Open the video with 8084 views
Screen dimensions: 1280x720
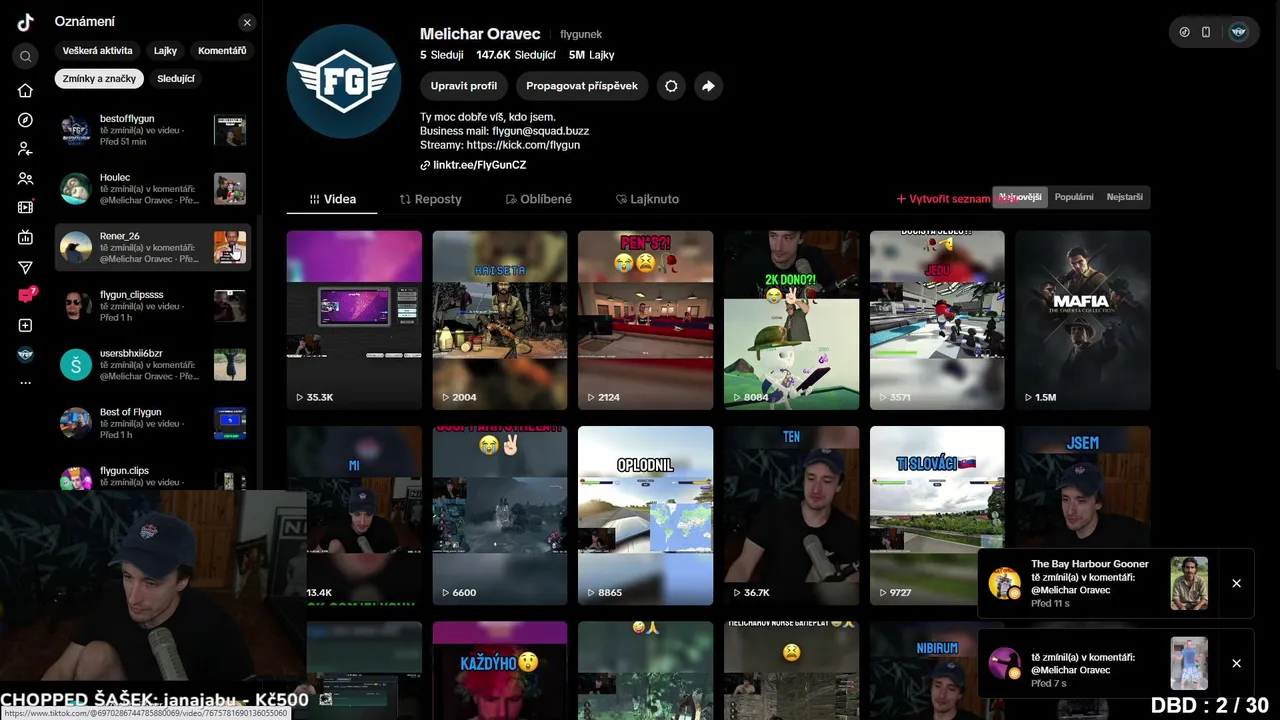[x=791, y=320]
